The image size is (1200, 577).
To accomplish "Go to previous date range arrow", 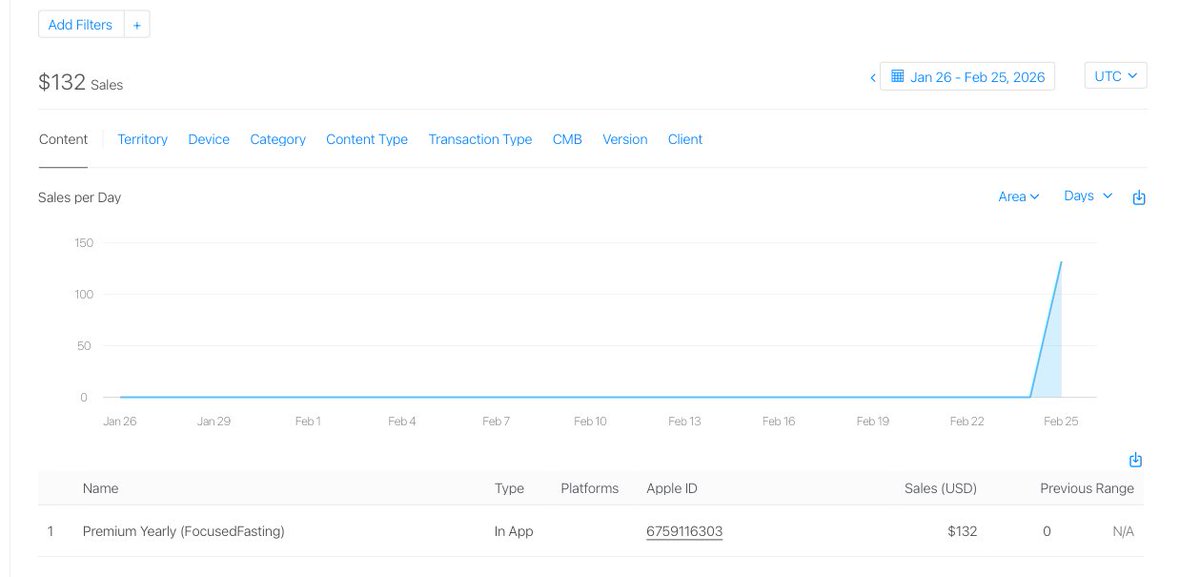I will point(873,77).
